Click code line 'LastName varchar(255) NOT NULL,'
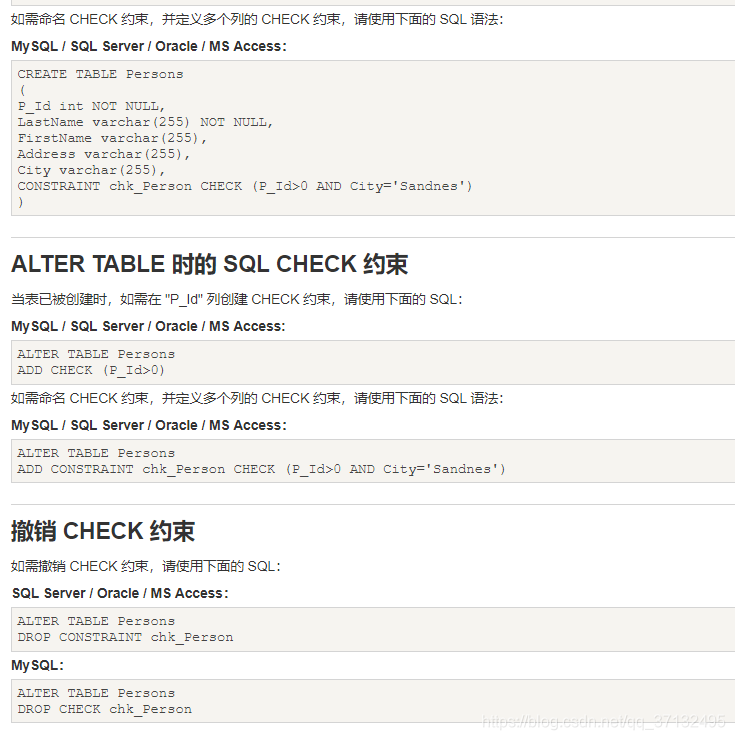 click(x=145, y=123)
